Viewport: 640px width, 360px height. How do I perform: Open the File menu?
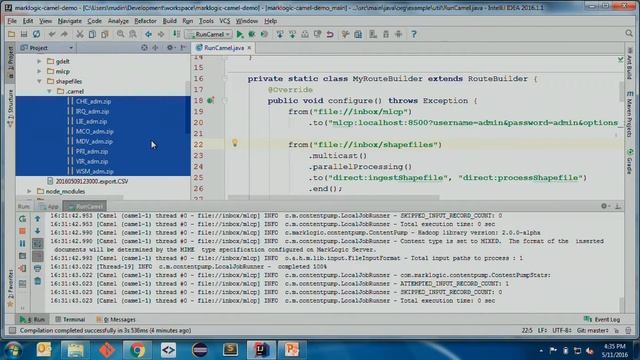click(12, 21)
